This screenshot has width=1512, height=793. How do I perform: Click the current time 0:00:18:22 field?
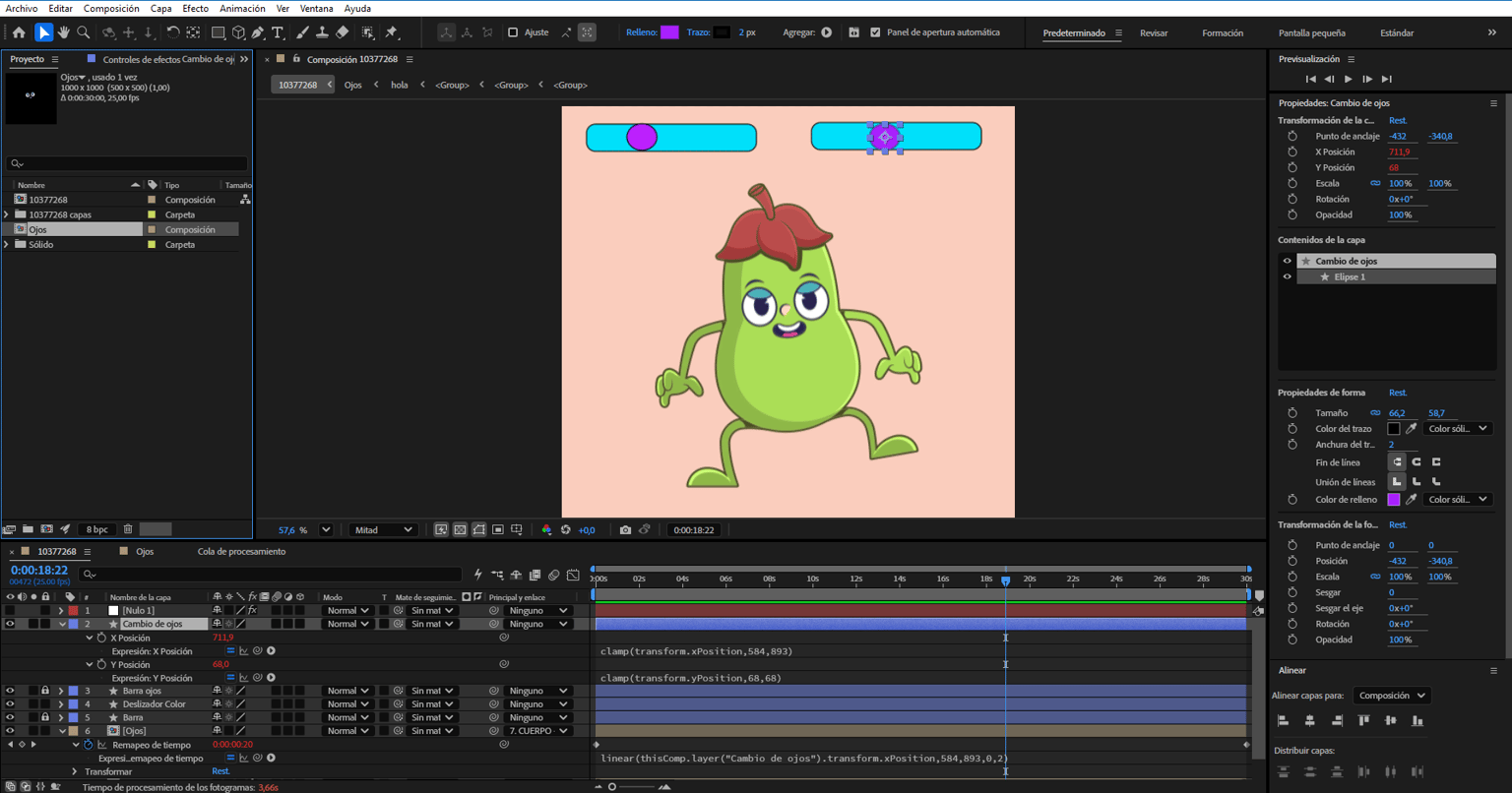point(38,570)
